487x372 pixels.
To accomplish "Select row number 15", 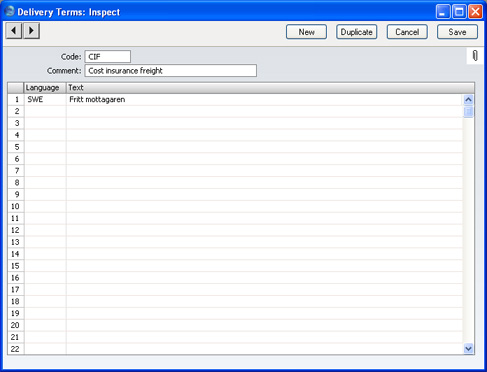I will point(16,266).
